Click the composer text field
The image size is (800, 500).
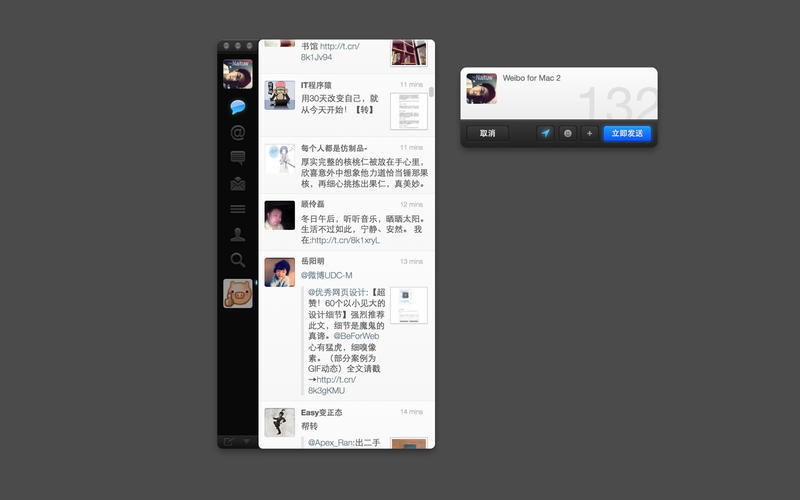(x=577, y=93)
